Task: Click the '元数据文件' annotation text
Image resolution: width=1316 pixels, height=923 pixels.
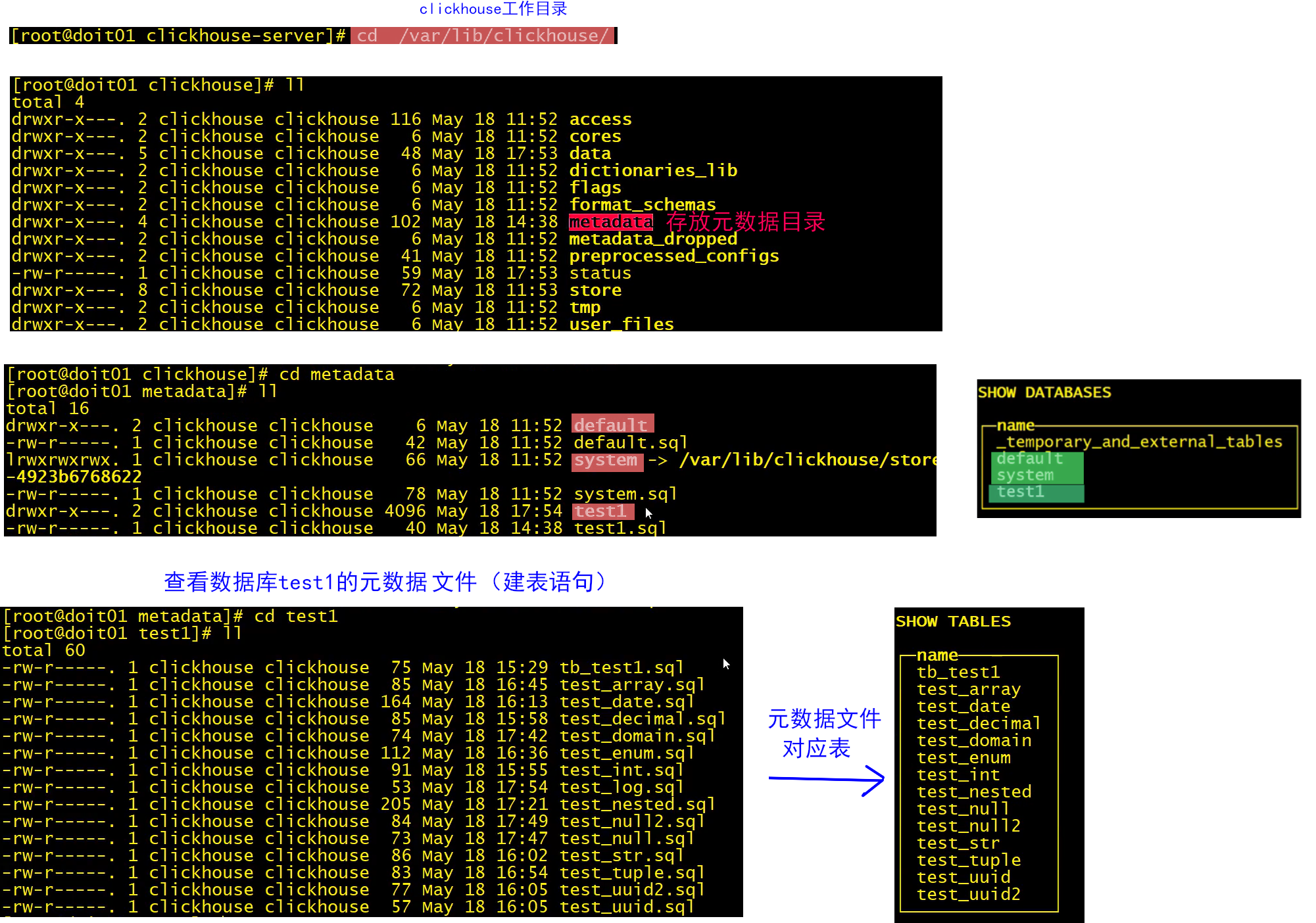Action: tap(824, 719)
